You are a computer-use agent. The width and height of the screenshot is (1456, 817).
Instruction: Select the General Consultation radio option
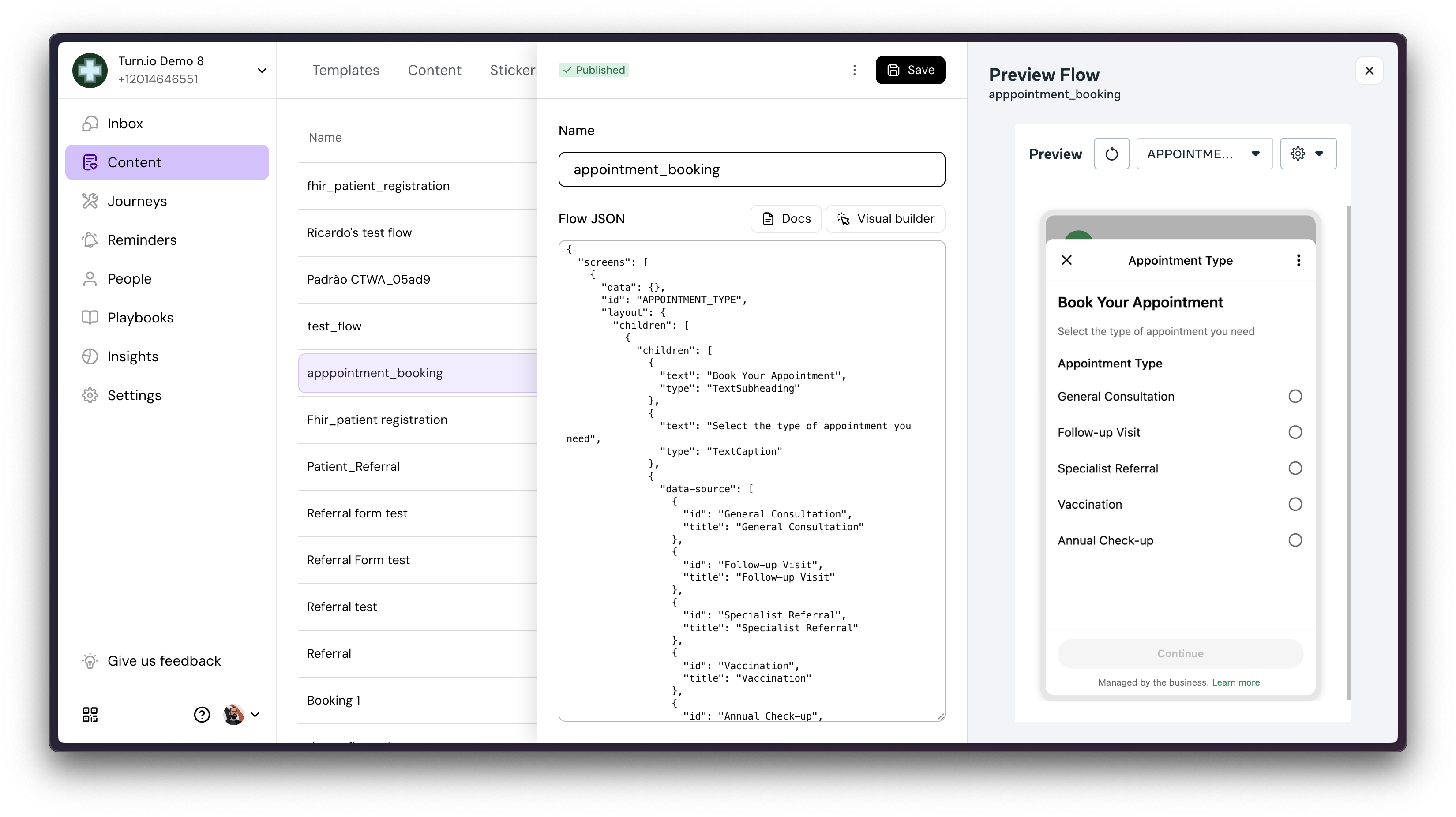coord(1295,397)
